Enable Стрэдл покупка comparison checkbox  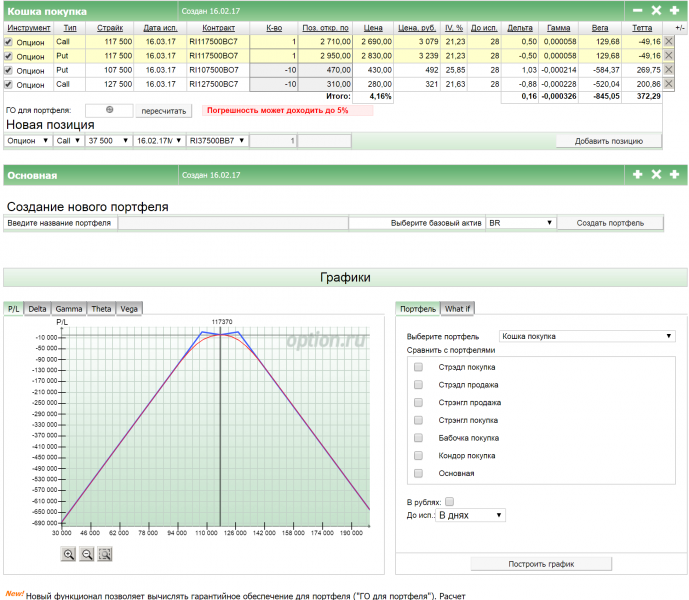point(418,367)
